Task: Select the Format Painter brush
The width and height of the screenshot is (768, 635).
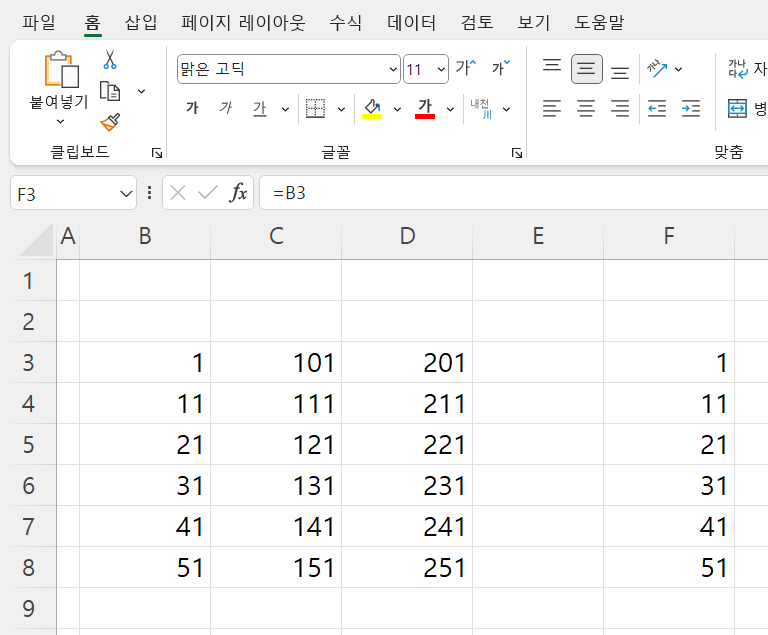Action: (110, 122)
